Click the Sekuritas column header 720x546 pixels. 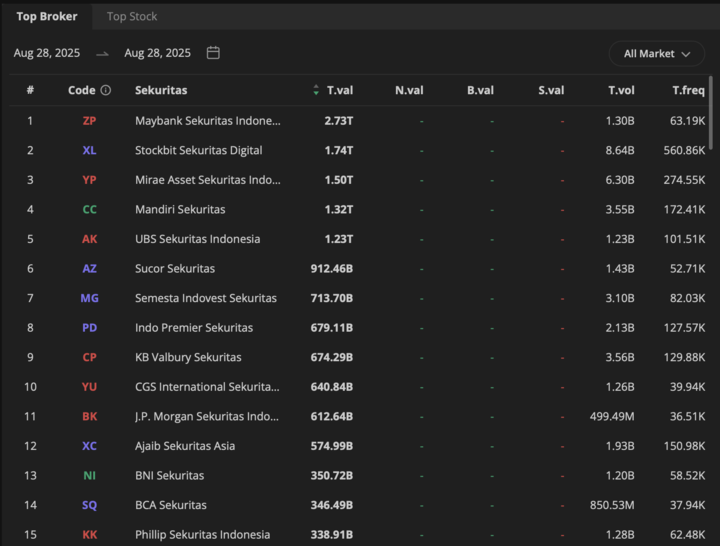click(161, 90)
